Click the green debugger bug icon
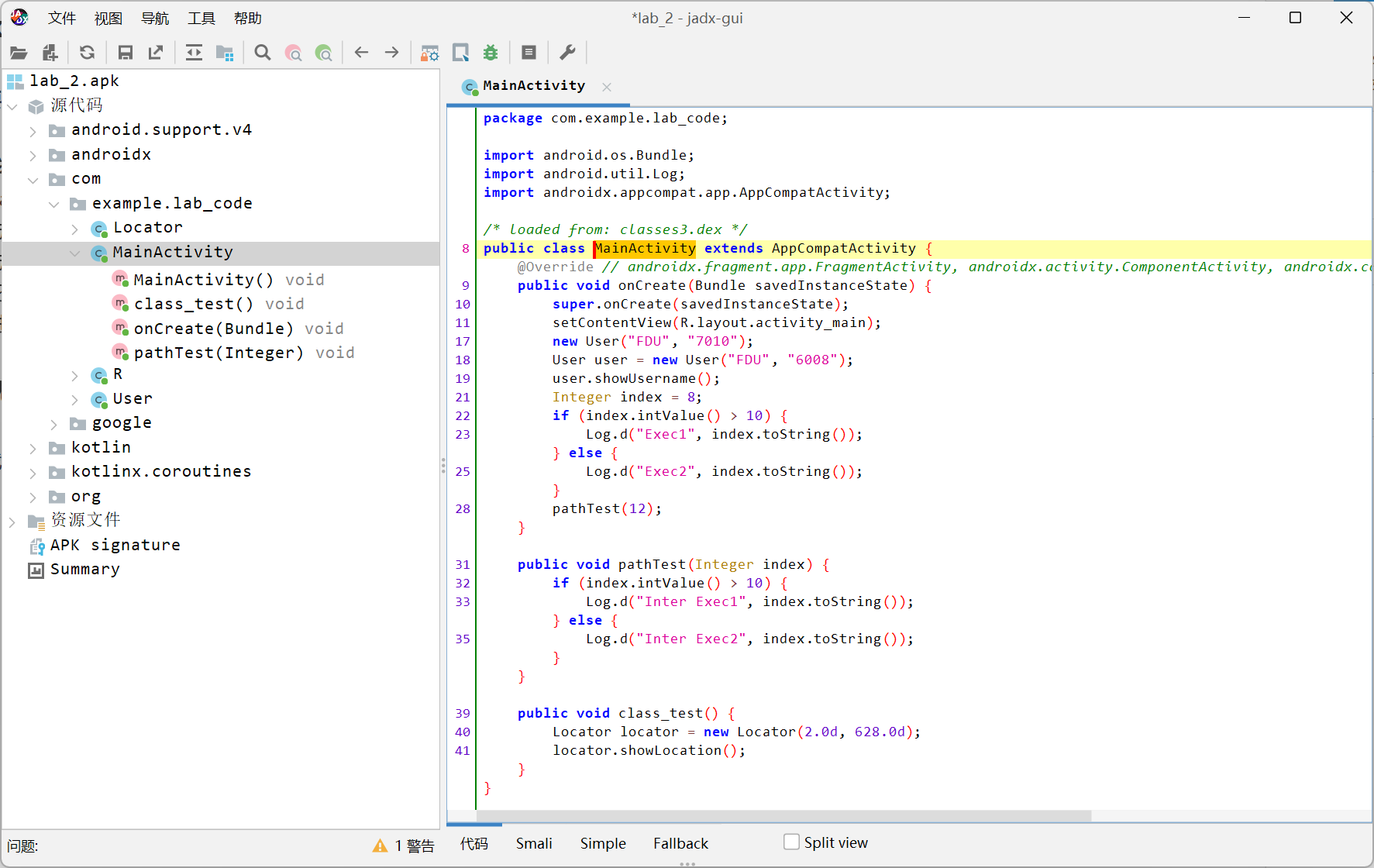This screenshot has width=1374, height=868. [491, 53]
